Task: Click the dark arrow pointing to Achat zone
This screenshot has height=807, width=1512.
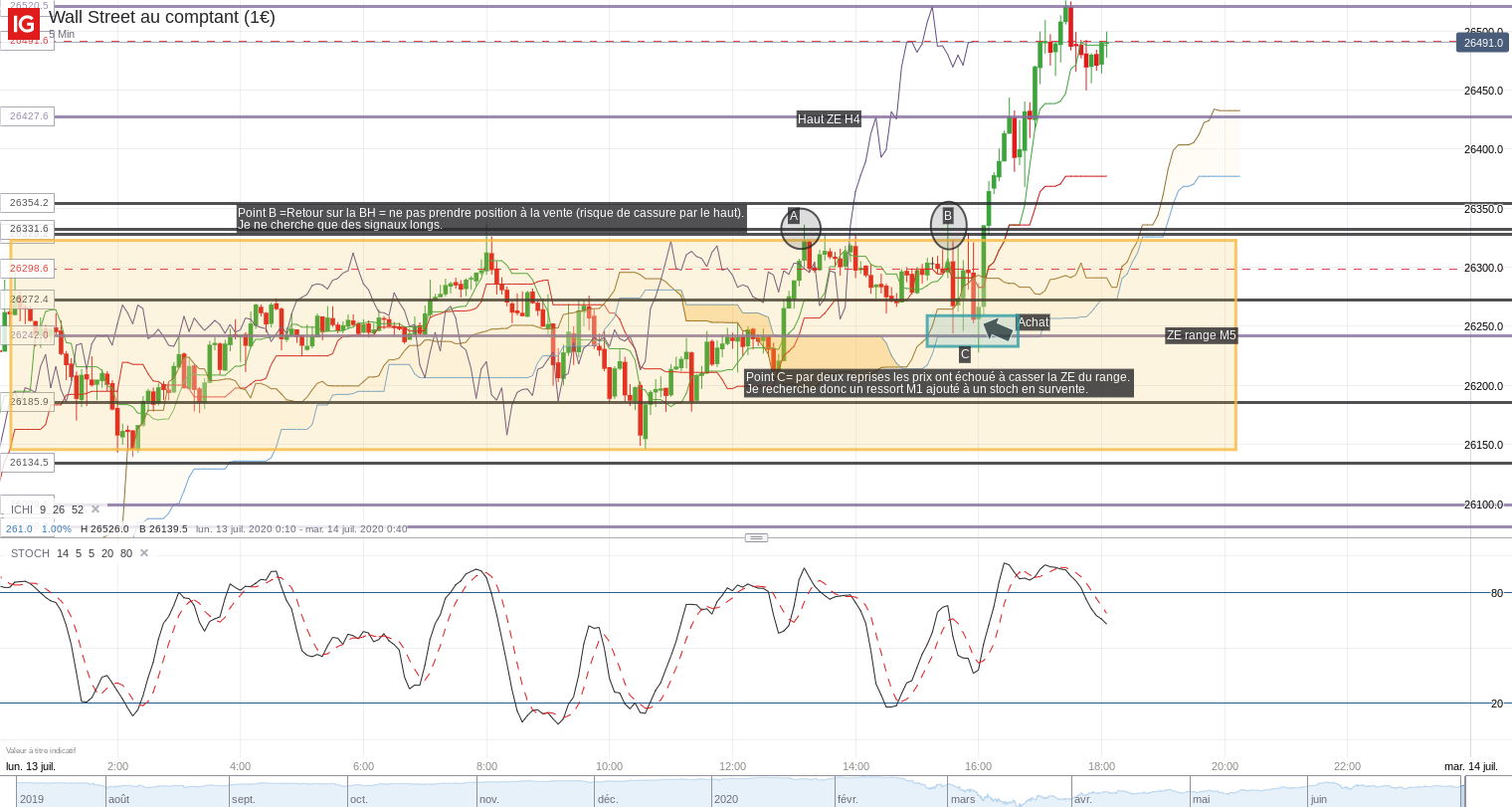Action: click(x=998, y=329)
